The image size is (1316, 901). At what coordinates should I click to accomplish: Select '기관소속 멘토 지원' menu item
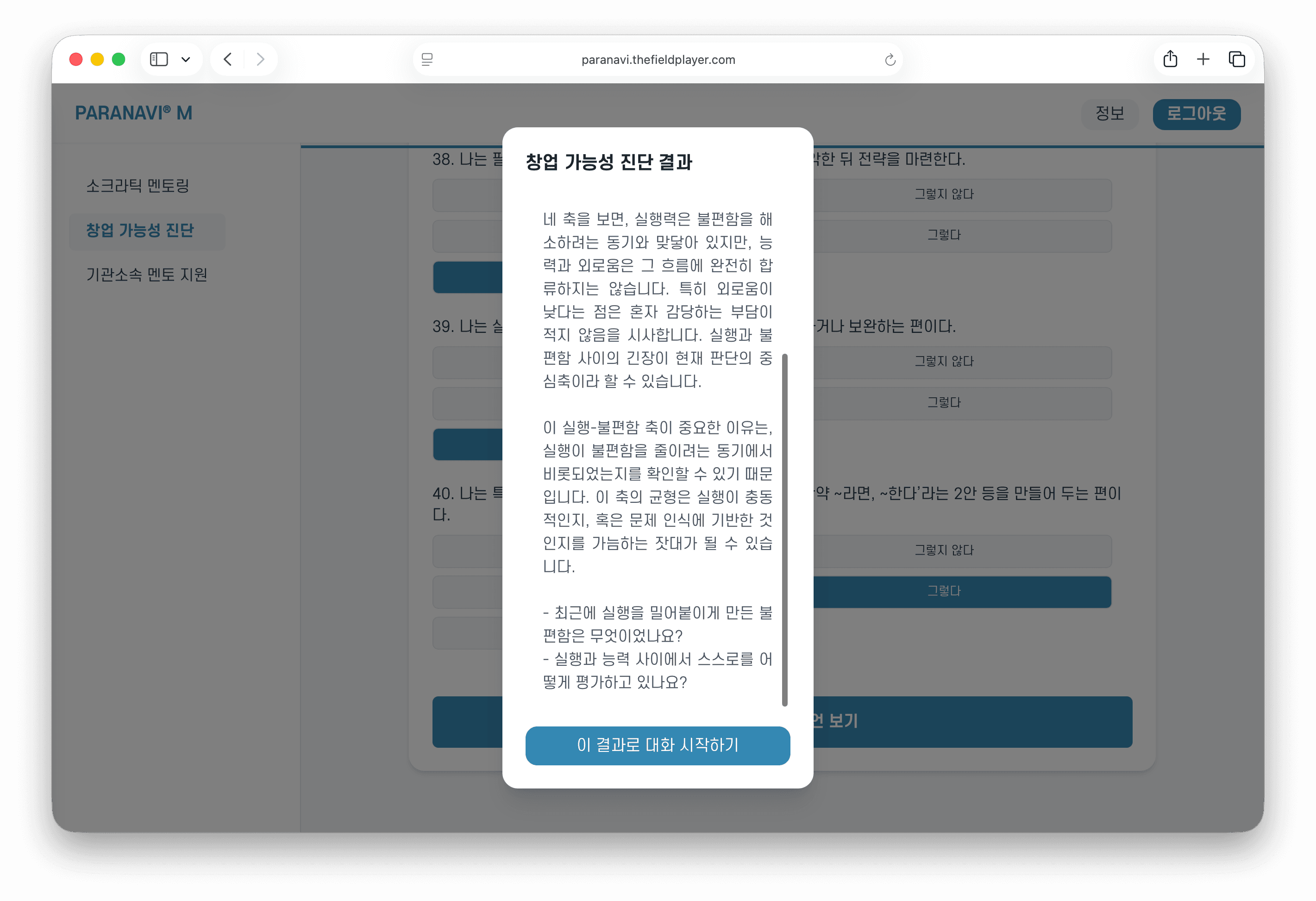click(x=147, y=275)
